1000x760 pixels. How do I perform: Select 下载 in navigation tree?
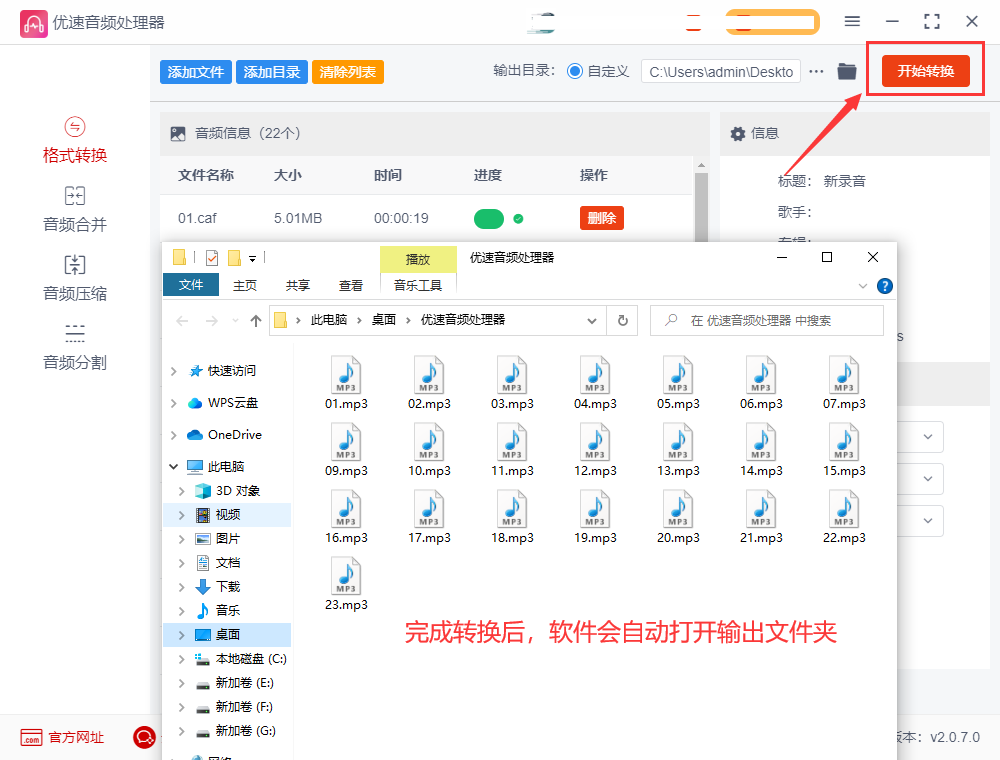point(227,587)
